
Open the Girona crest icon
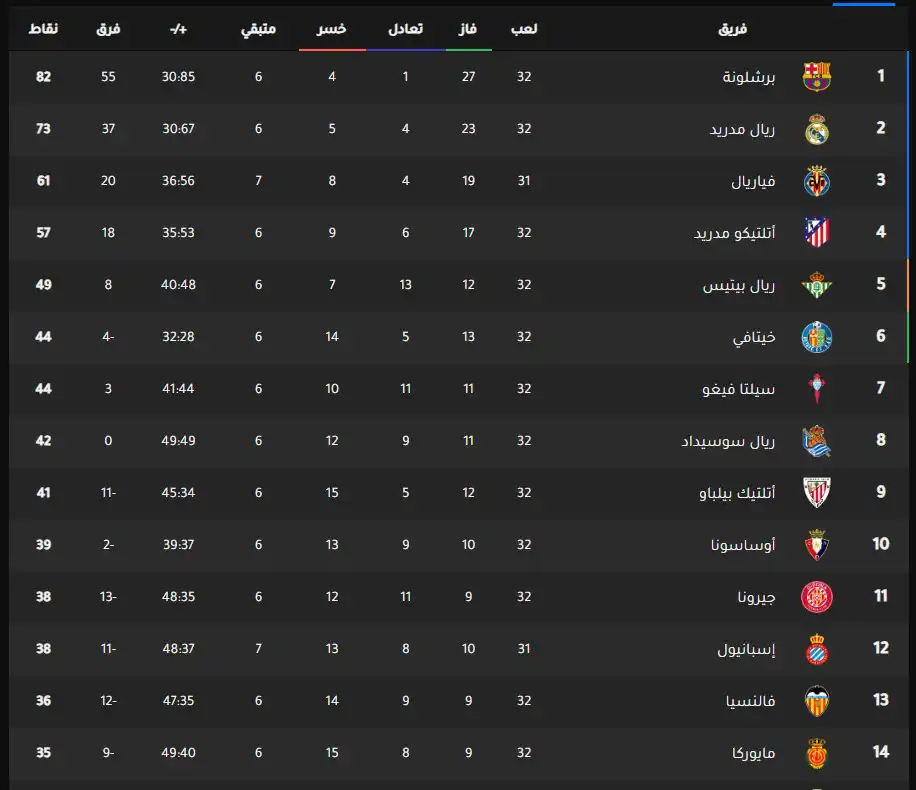tap(817, 597)
